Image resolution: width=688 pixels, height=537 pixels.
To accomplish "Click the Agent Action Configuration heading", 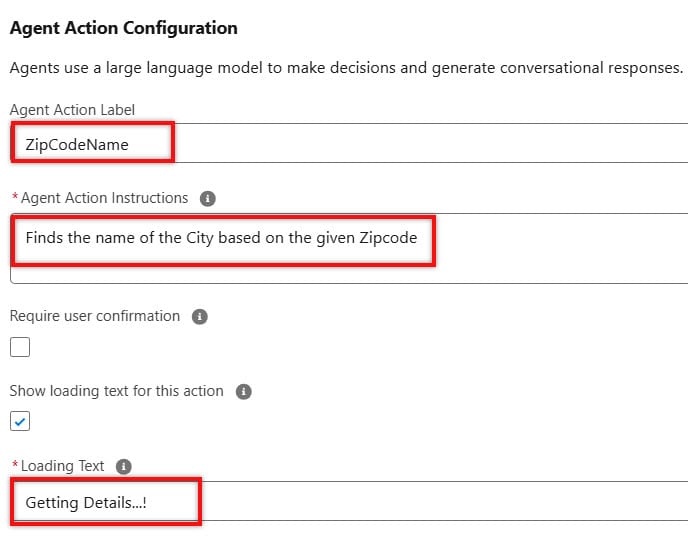I will pyautogui.click(x=124, y=28).
